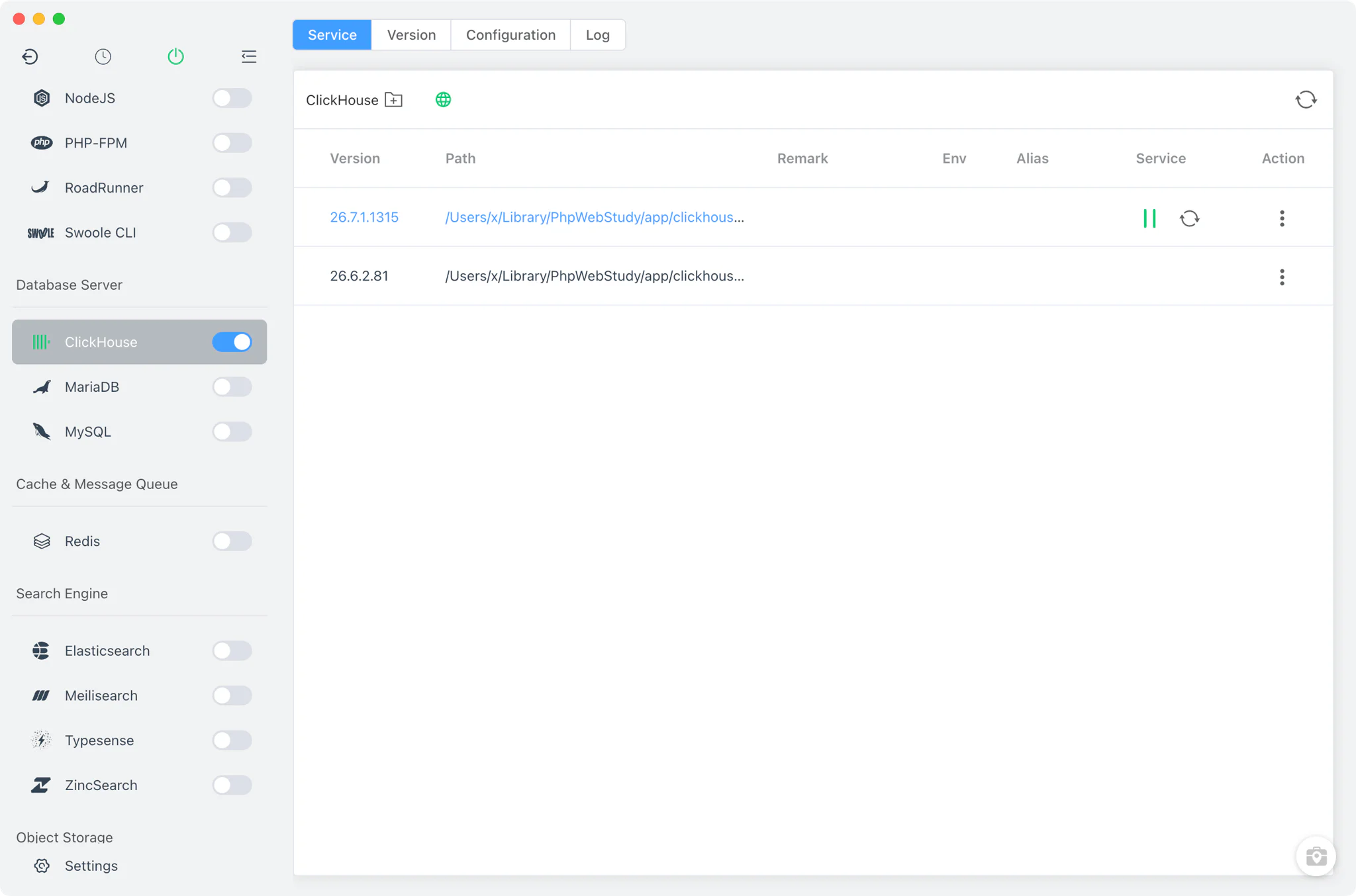1356x896 pixels.
Task: Click the Swoole CLI logo icon
Action: click(41, 233)
